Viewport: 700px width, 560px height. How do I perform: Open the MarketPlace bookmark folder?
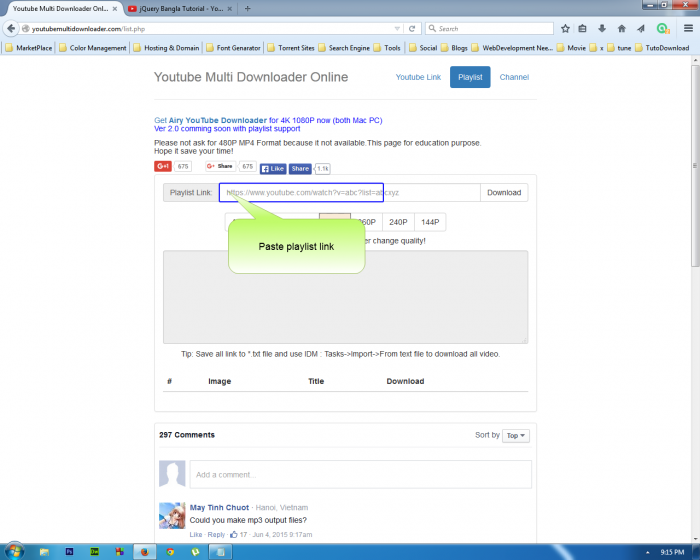coord(29,48)
